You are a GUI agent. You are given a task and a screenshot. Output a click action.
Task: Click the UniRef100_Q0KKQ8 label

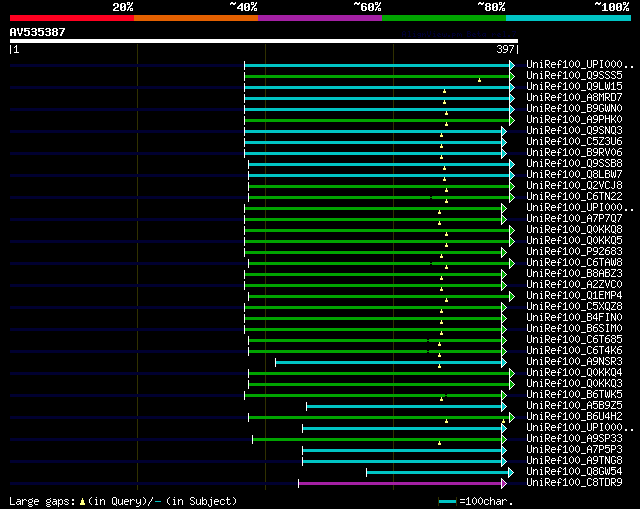[574, 230]
